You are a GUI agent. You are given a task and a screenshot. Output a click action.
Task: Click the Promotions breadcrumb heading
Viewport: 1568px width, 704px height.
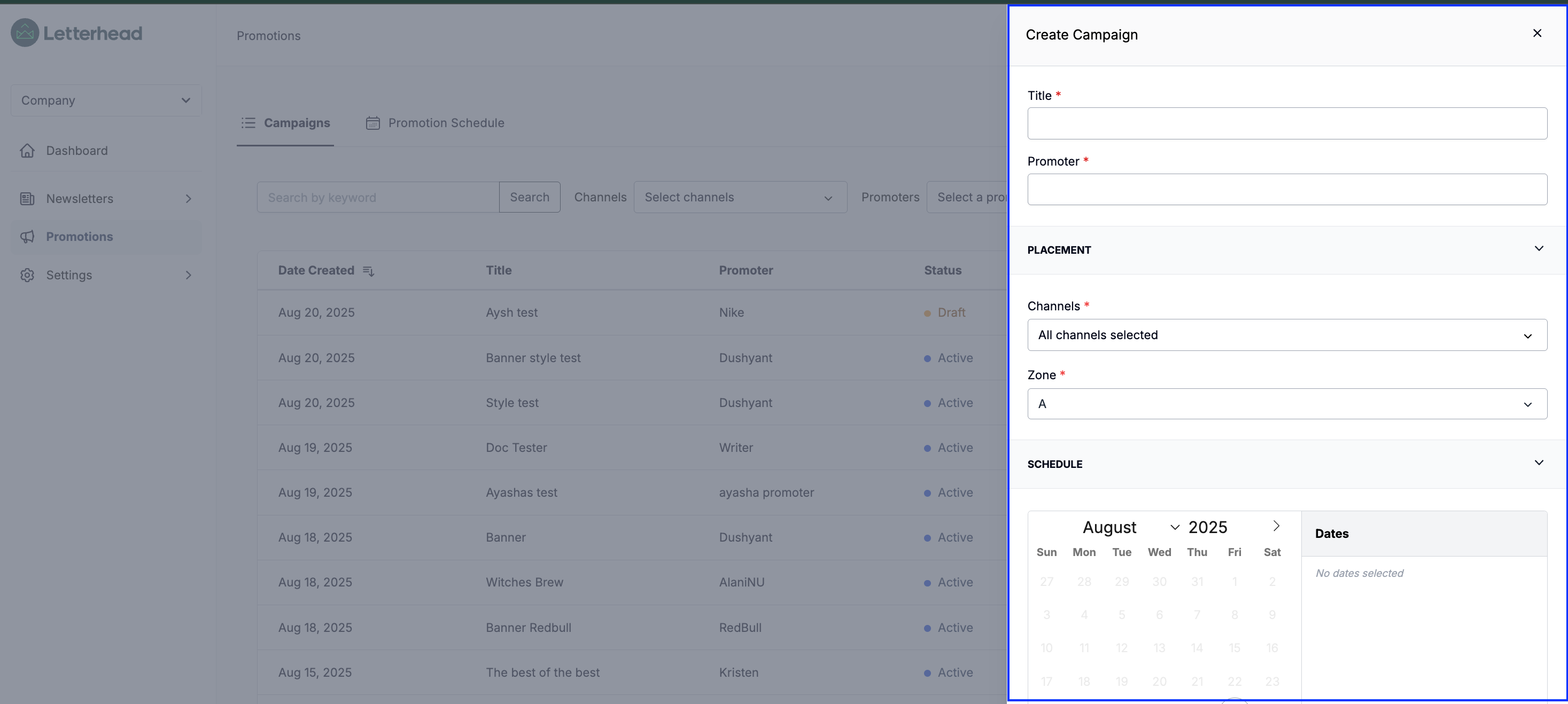coord(268,36)
